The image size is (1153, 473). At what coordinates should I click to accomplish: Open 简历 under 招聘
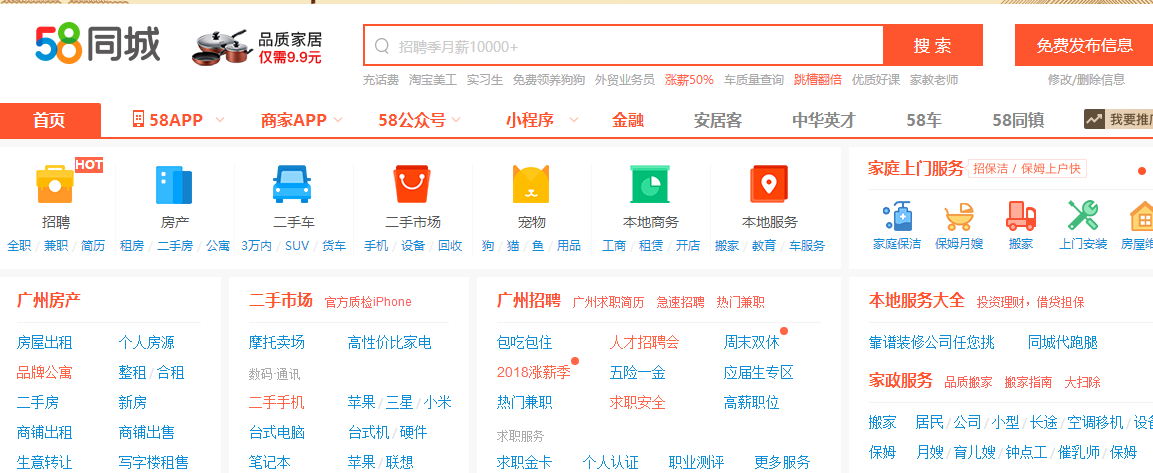pos(93,246)
